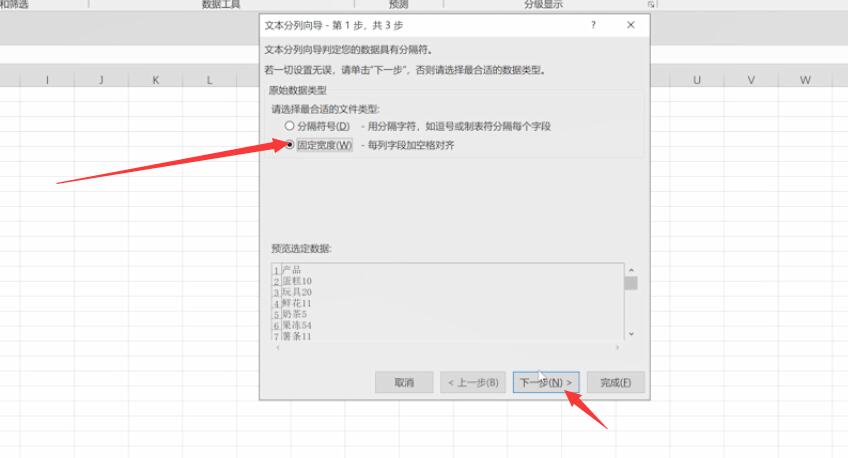The width and height of the screenshot is (848, 458).
Task: Select preview row 果冻54
Action: 297,326
